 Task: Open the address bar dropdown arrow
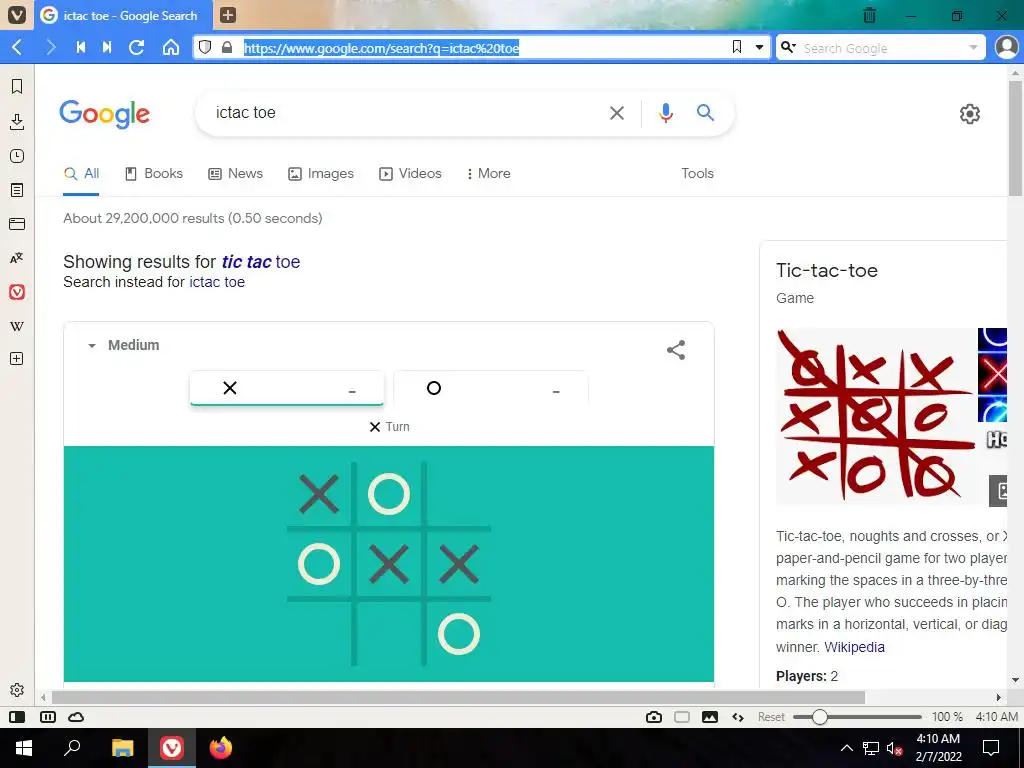759,47
